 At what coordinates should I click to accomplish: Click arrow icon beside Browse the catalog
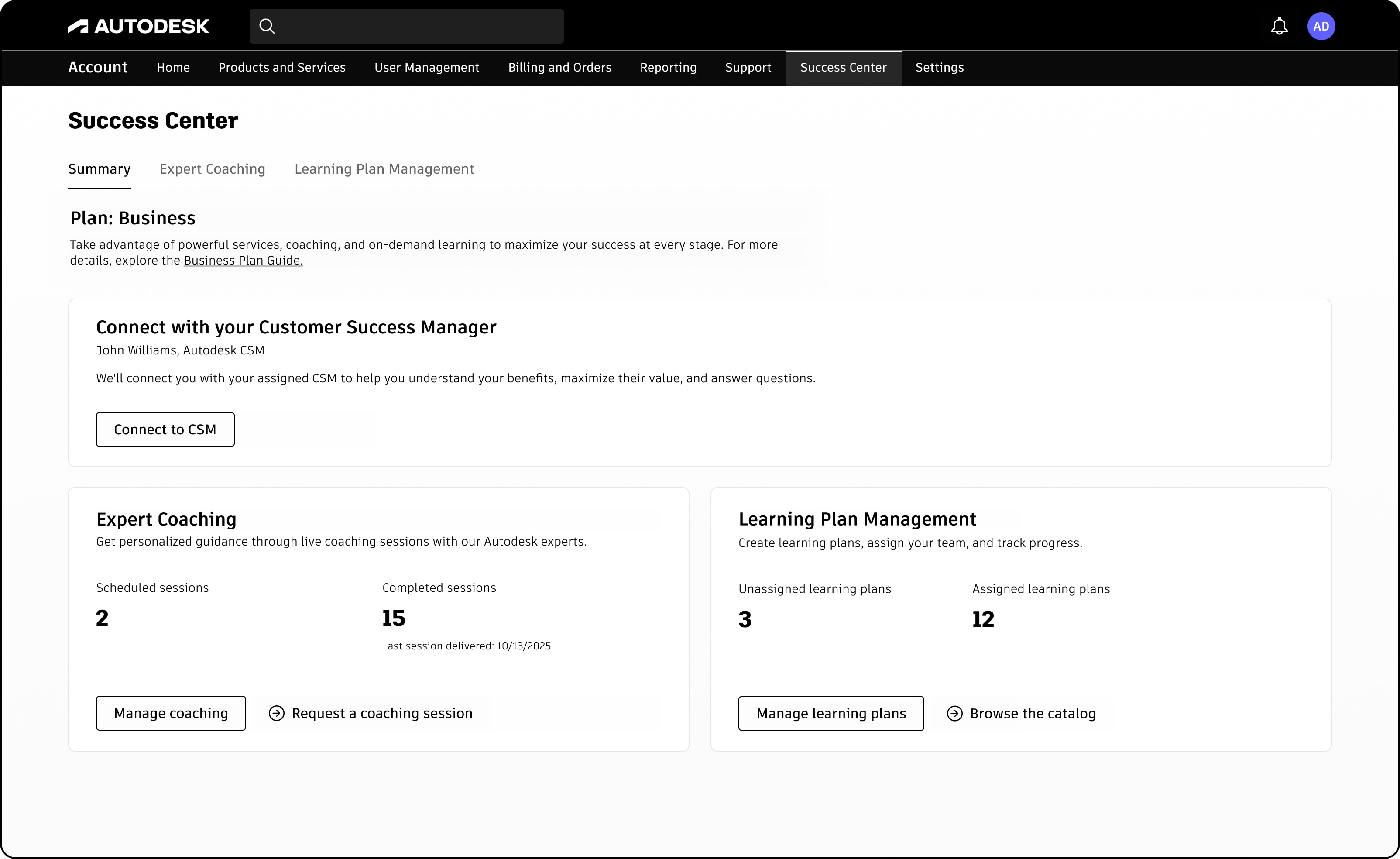point(954,714)
